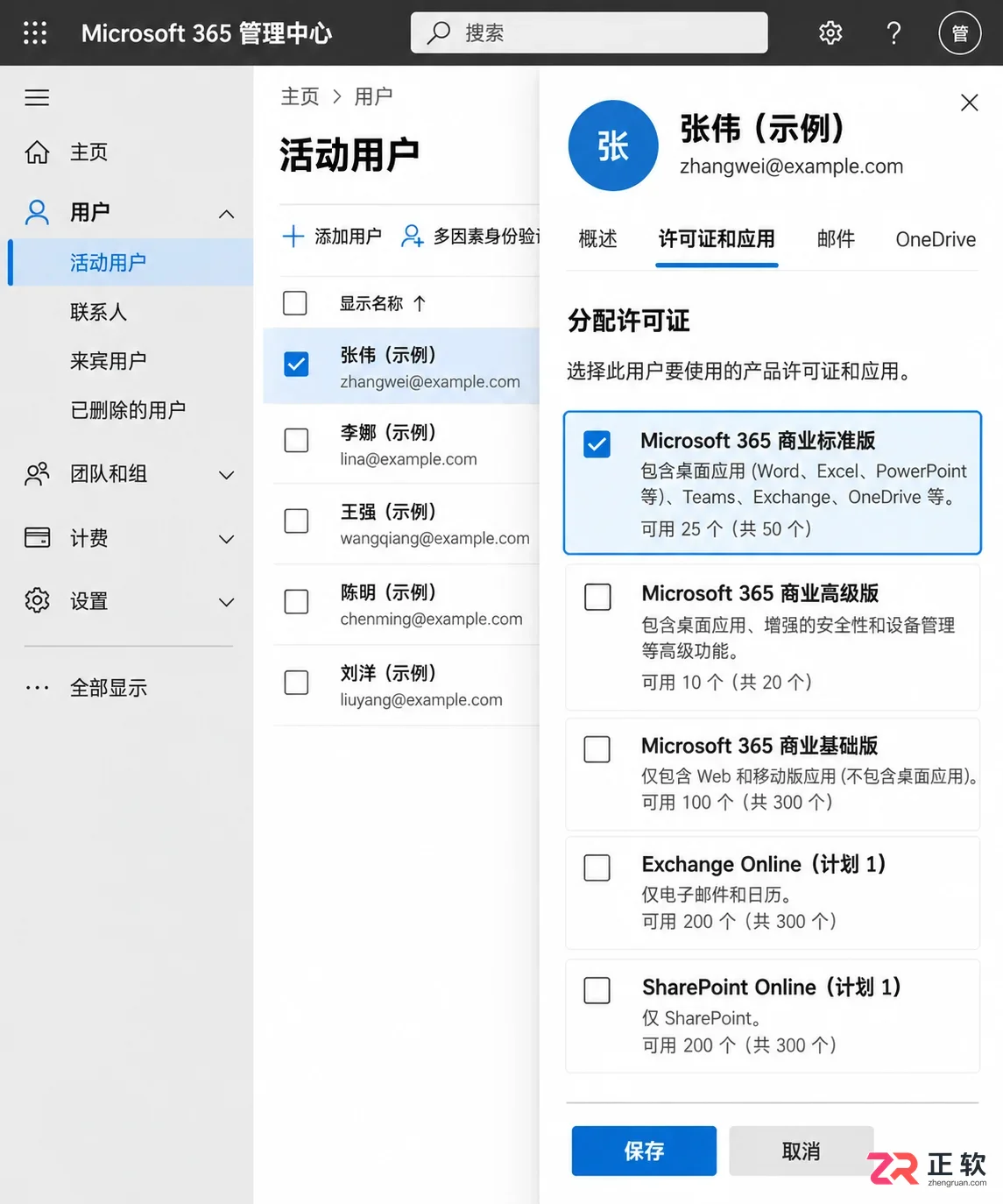Click 王强（示例）user name
This screenshot has height=1204, width=1003.
(388, 511)
